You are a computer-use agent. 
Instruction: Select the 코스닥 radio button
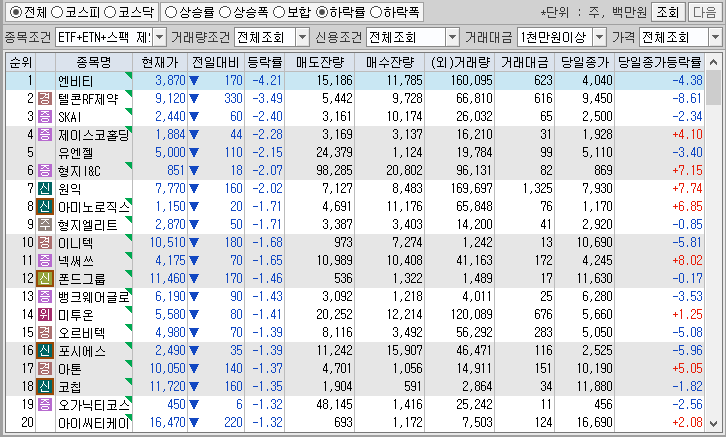[x=110, y=12]
